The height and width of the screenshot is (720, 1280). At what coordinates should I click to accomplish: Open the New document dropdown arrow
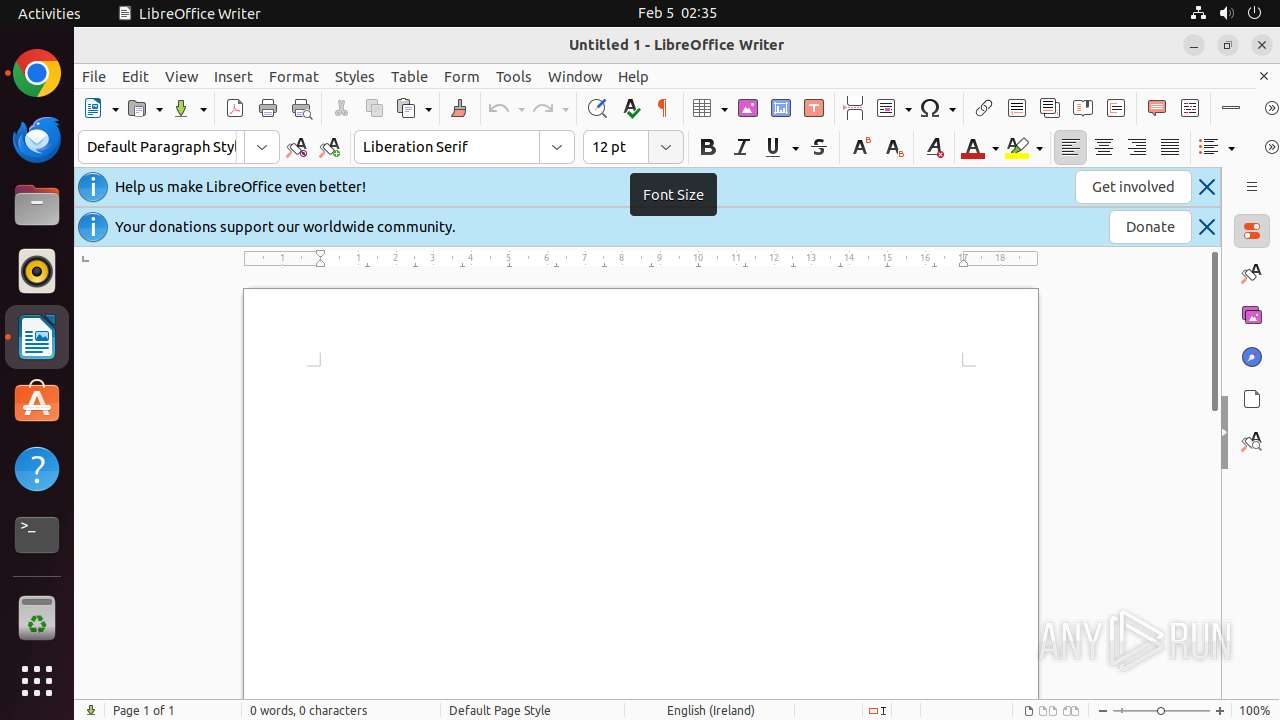[115, 109]
